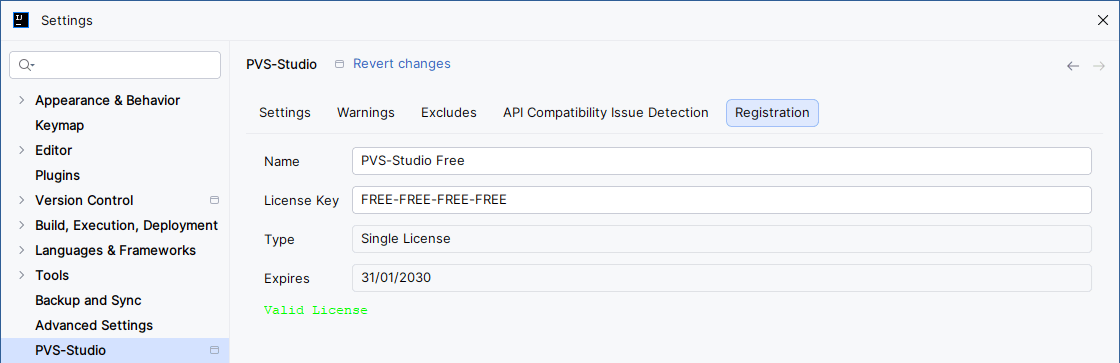The height and width of the screenshot is (363, 1120).
Task: Open Backup and Sync settings
Action: click(x=88, y=300)
